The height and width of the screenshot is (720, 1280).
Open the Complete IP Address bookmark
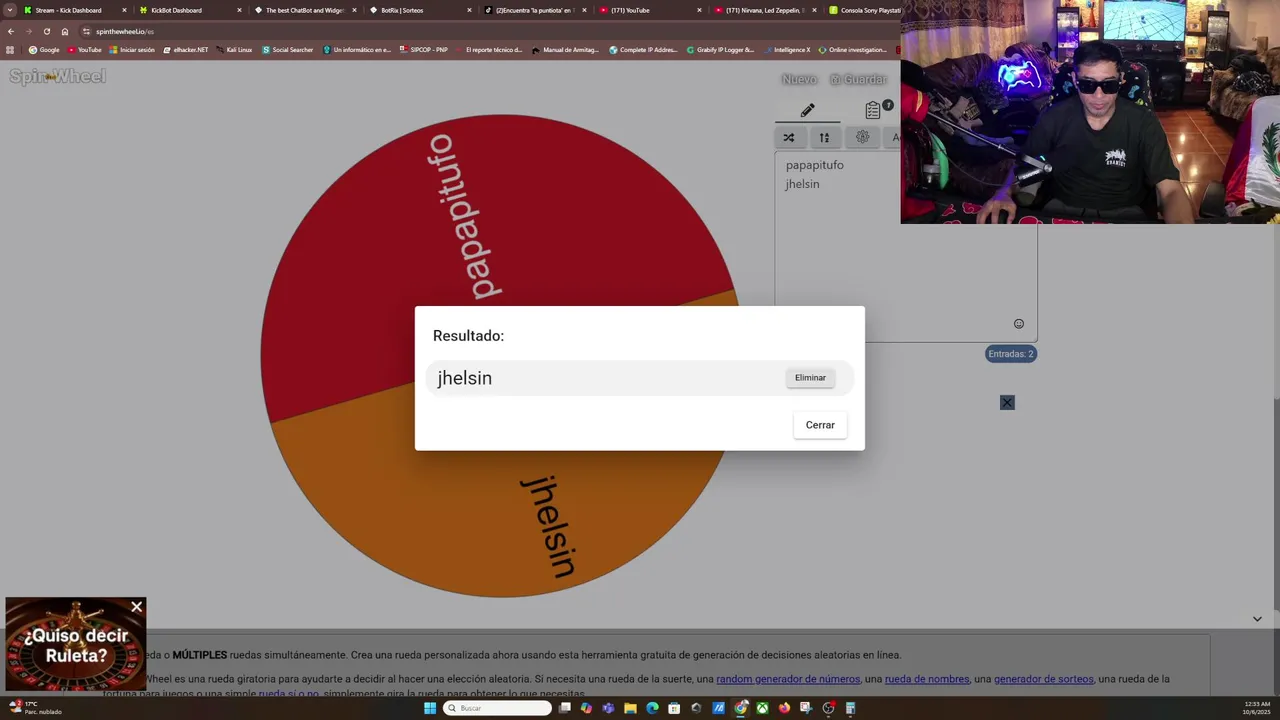pyautogui.click(x=643, y=50)
